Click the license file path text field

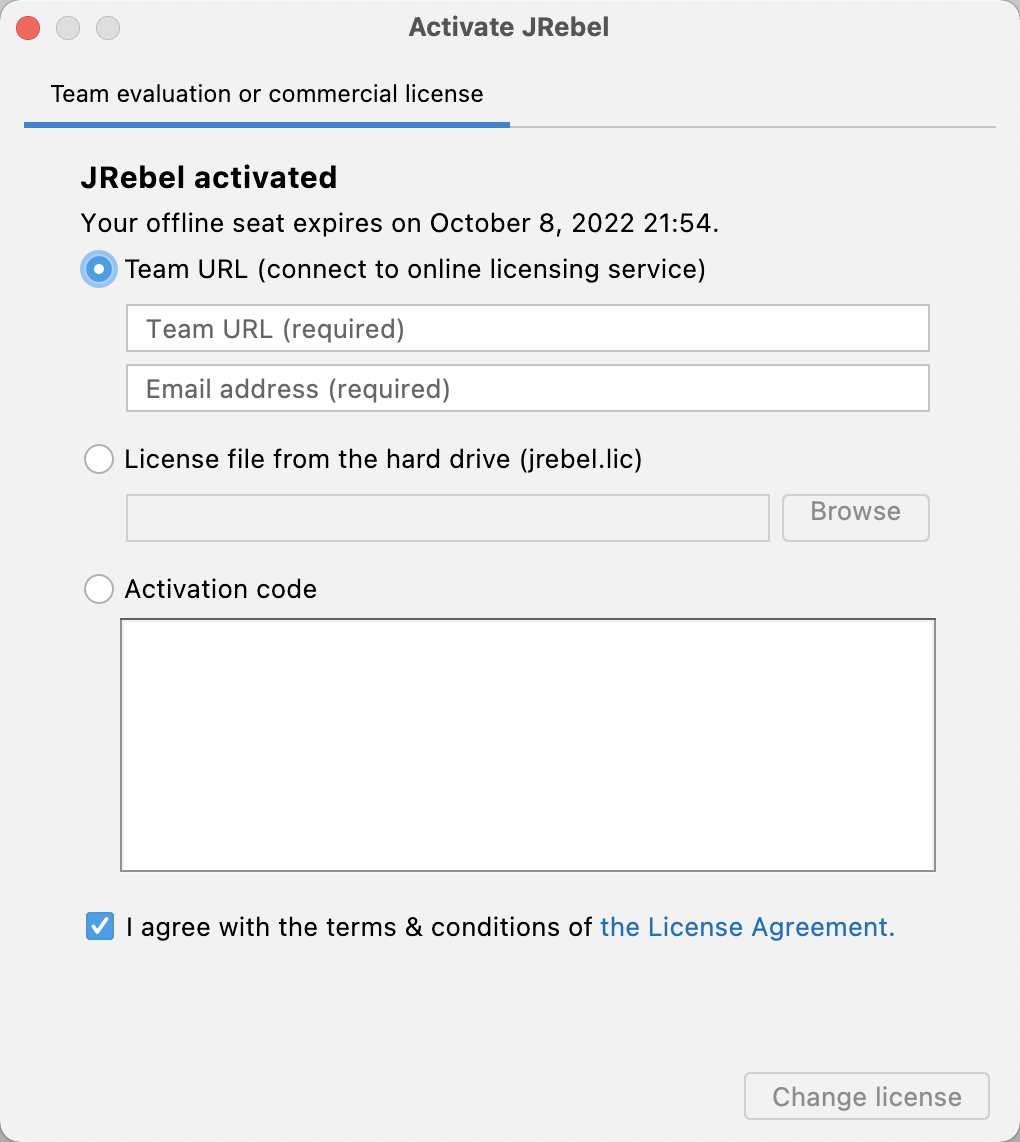447,518
